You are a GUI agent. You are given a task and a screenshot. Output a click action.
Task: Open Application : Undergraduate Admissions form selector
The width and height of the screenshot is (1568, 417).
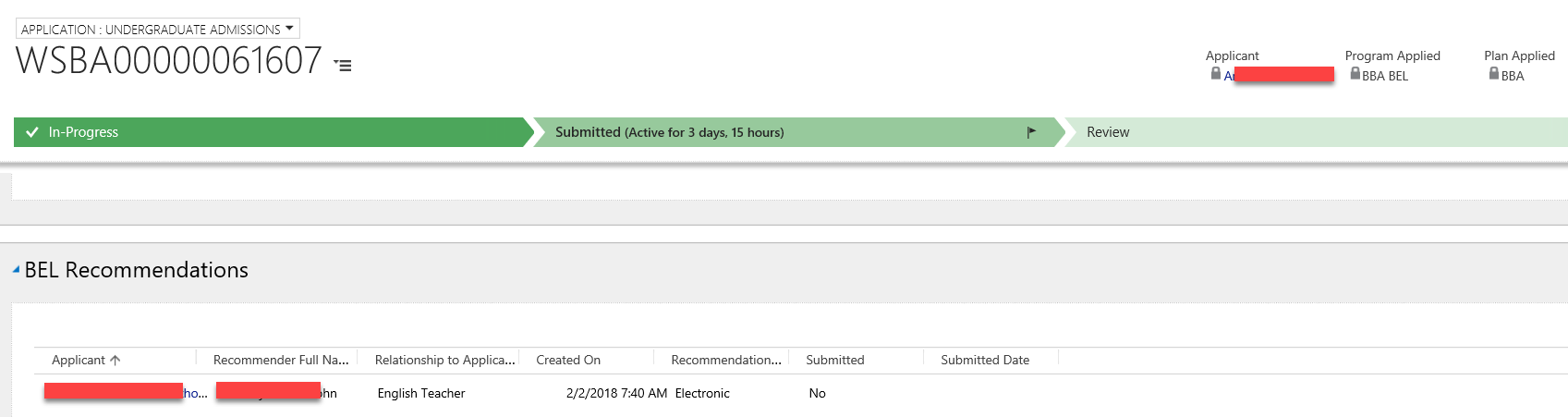tap(157, 30)
